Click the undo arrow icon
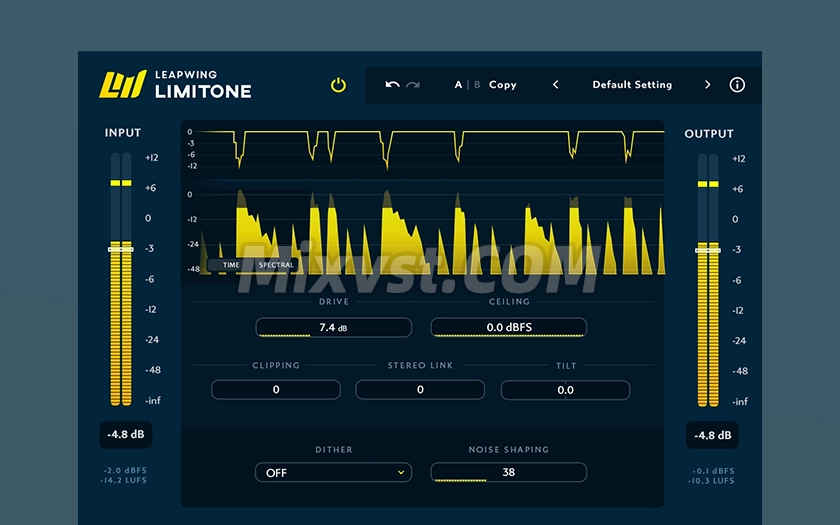 click(392, 85)
